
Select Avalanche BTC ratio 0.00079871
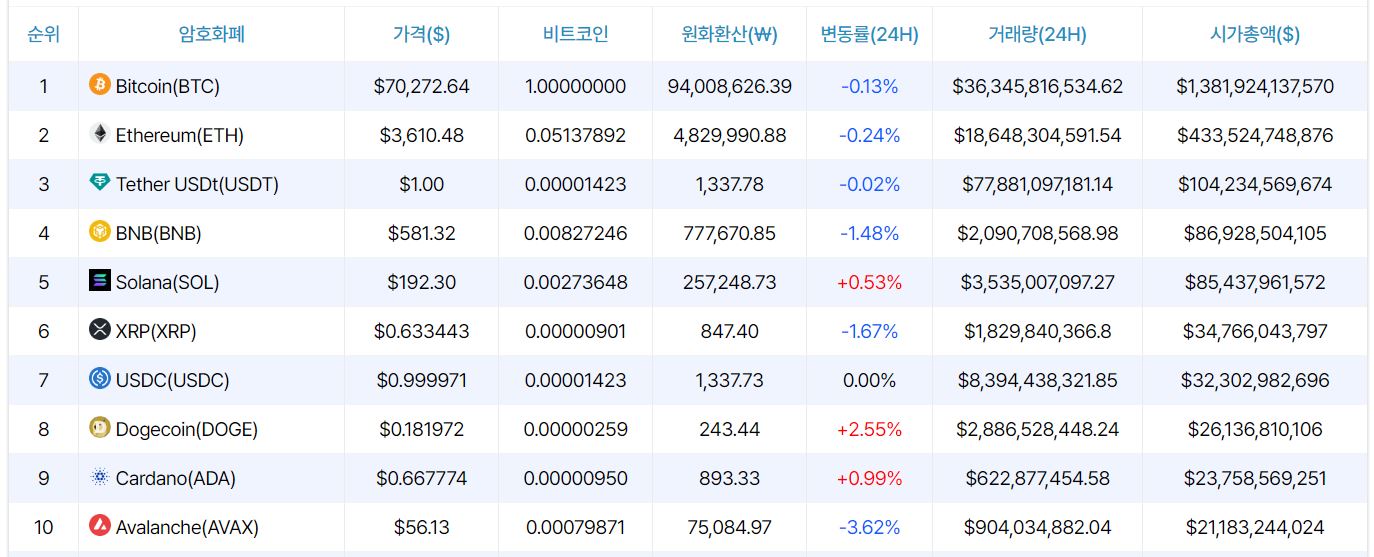tap(576, 527)
